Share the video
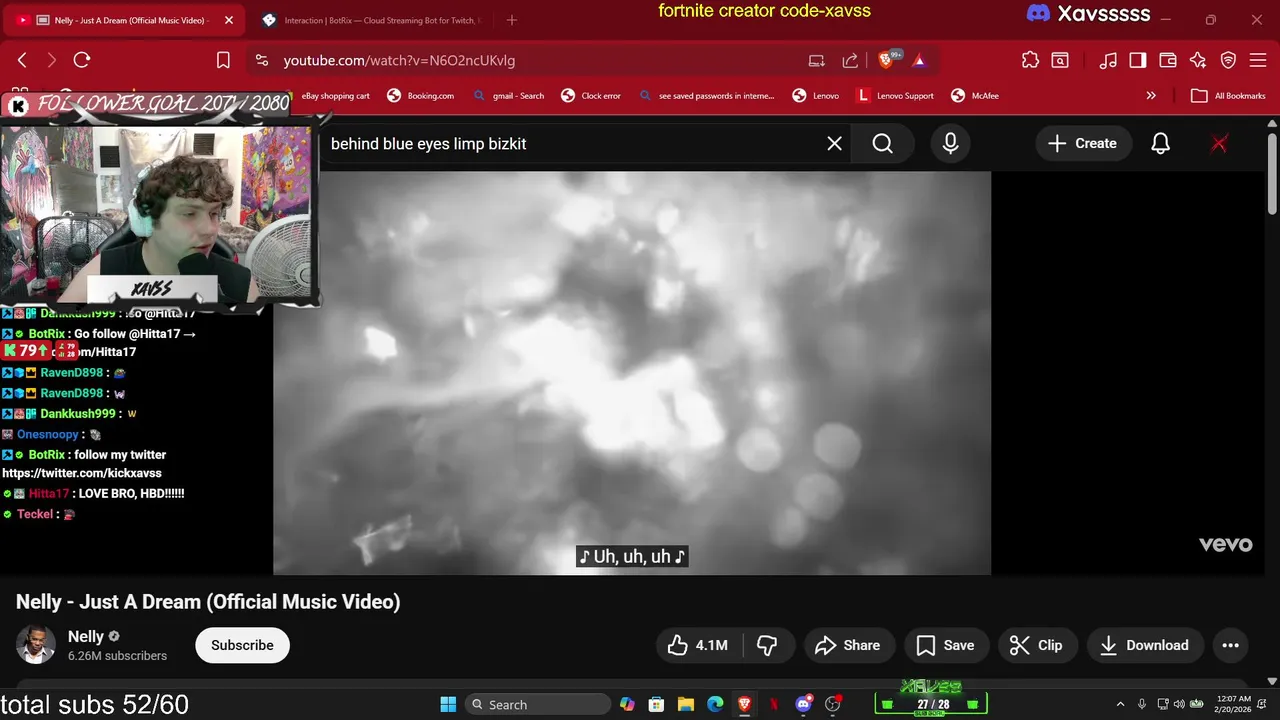Viewport: 1280px width, 720px height. pyautogui.click(x=848, y=645)
